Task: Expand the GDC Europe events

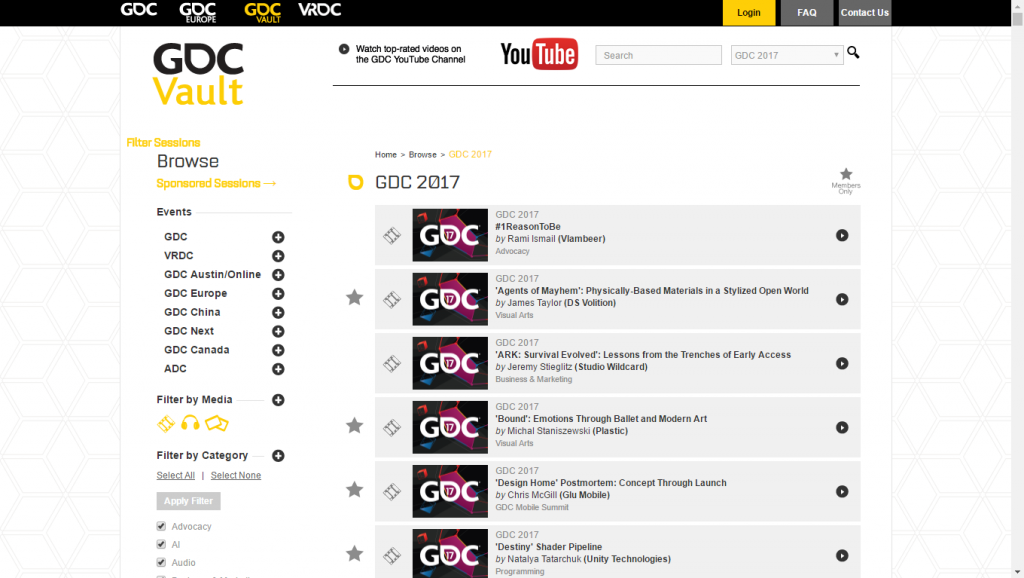Action: [x=278, y=294]
